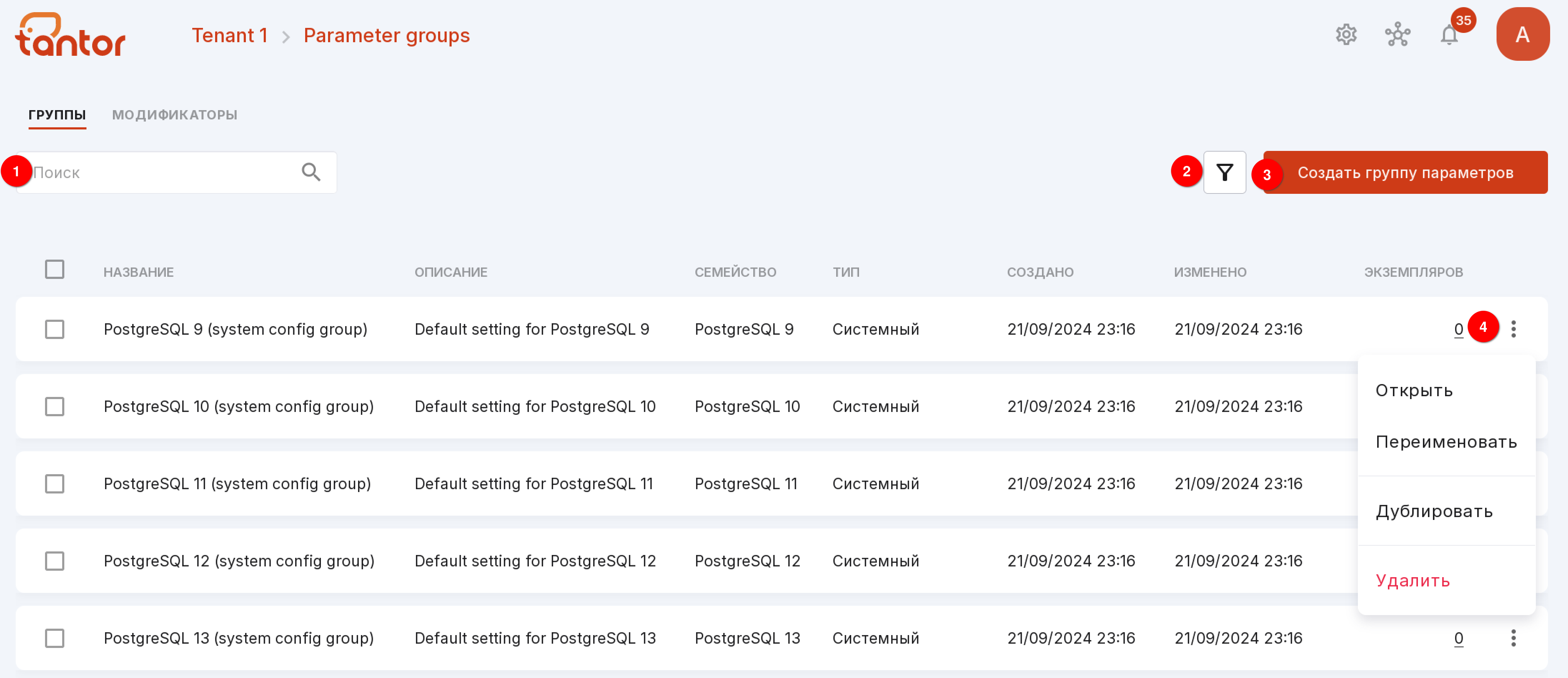Click PostgreSQL 9 (system config group) name
The width and height of the screenshot is (1568, 678).
[235, 329]
